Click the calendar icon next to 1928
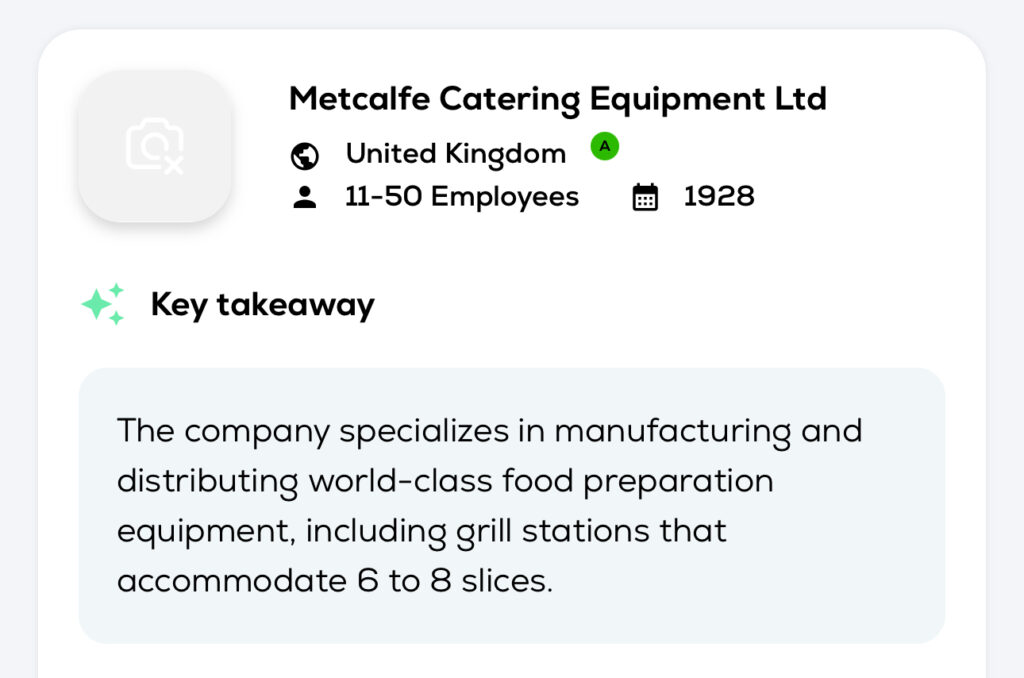1024x678 pixels. pyautogui.click(x=646, y=197)
